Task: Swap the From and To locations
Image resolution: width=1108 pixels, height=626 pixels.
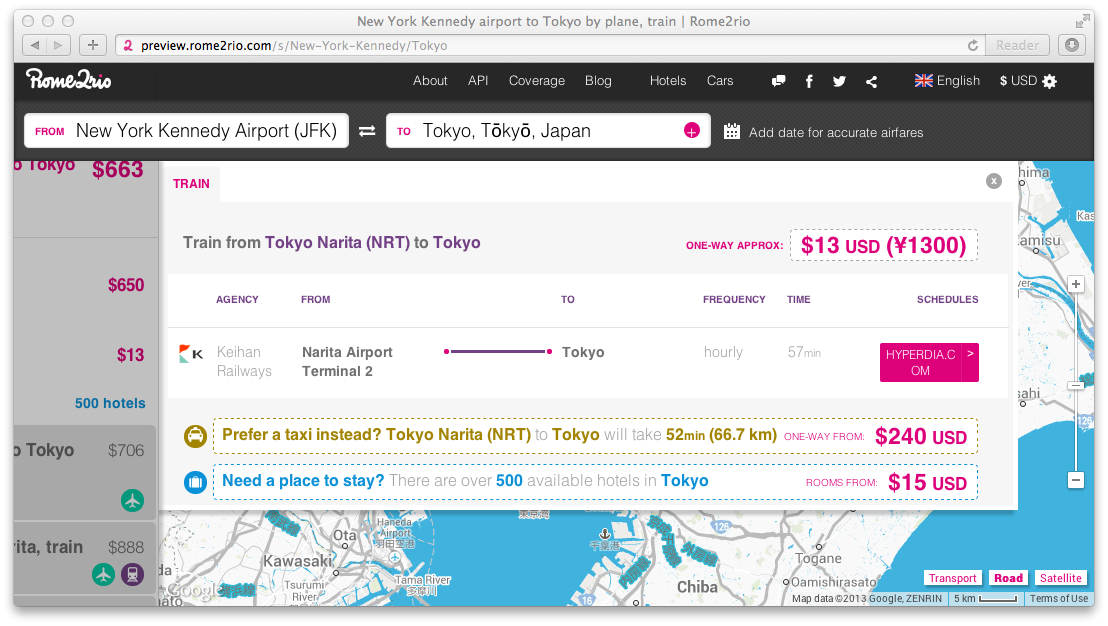Action: (367, 131)
